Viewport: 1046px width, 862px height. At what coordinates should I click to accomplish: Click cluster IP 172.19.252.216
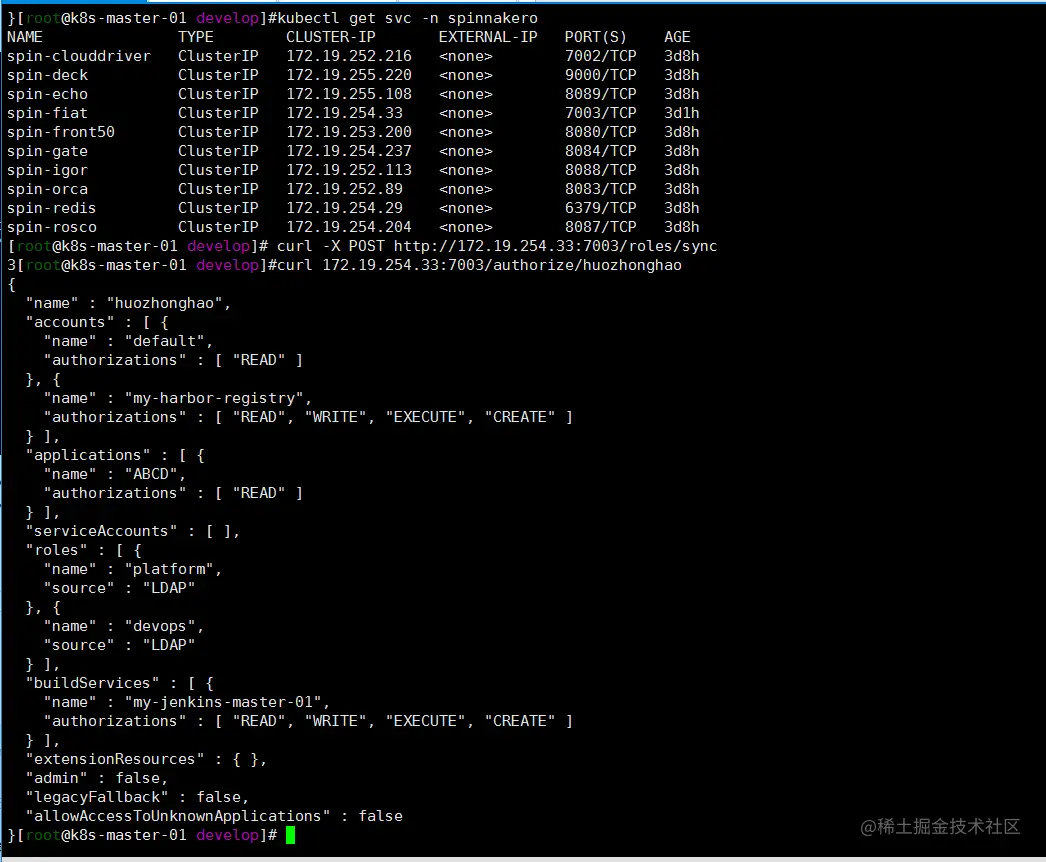point(349,56)
